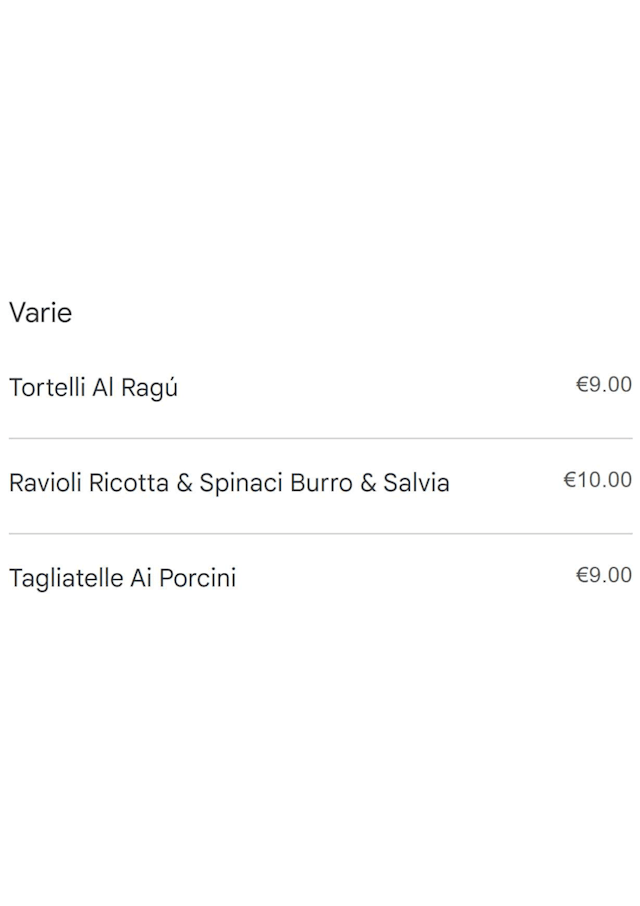
Task: Click the €10.00 price
Action: click(x=598, y=480)
